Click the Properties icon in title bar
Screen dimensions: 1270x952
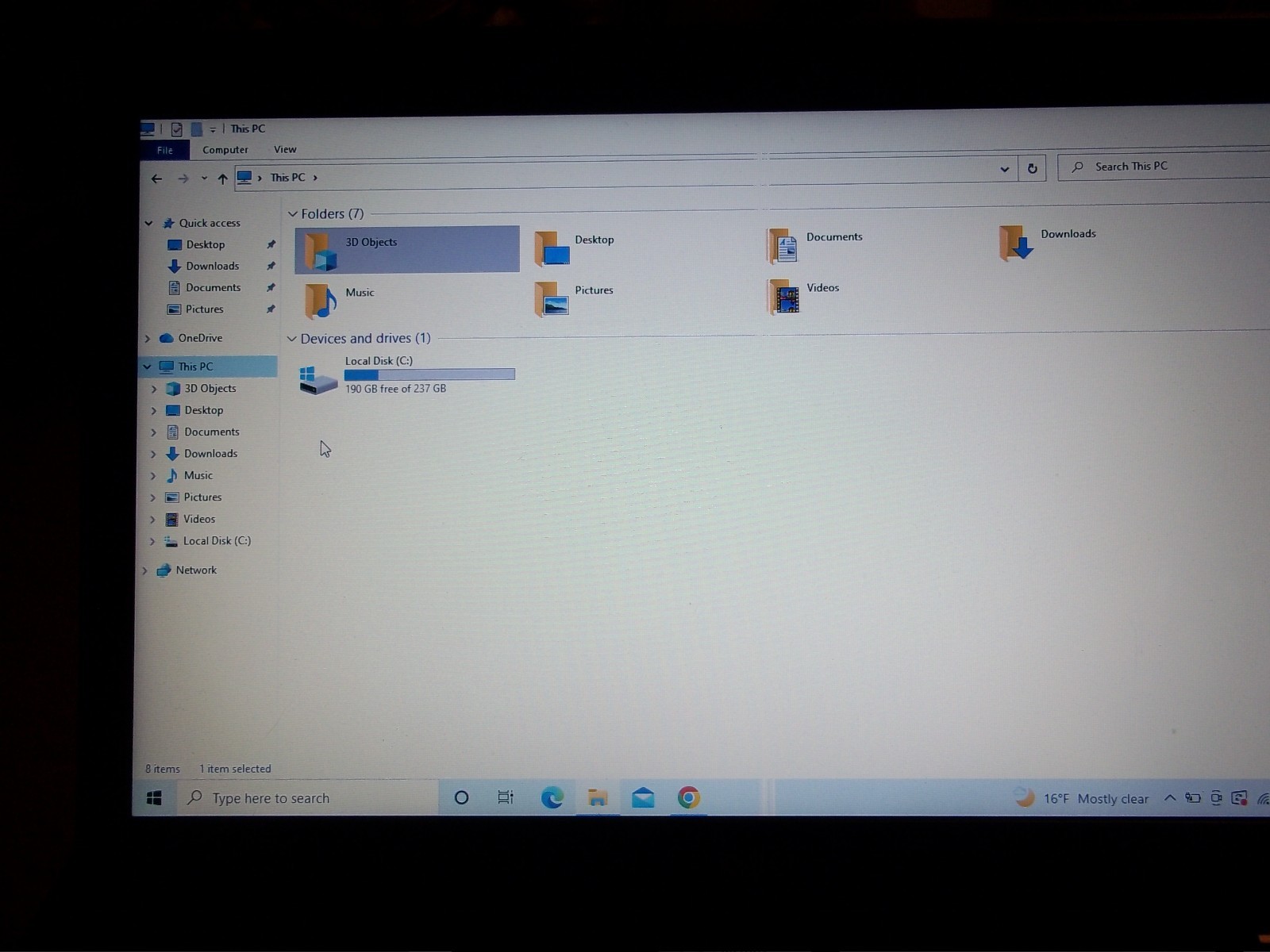(176, 129)
